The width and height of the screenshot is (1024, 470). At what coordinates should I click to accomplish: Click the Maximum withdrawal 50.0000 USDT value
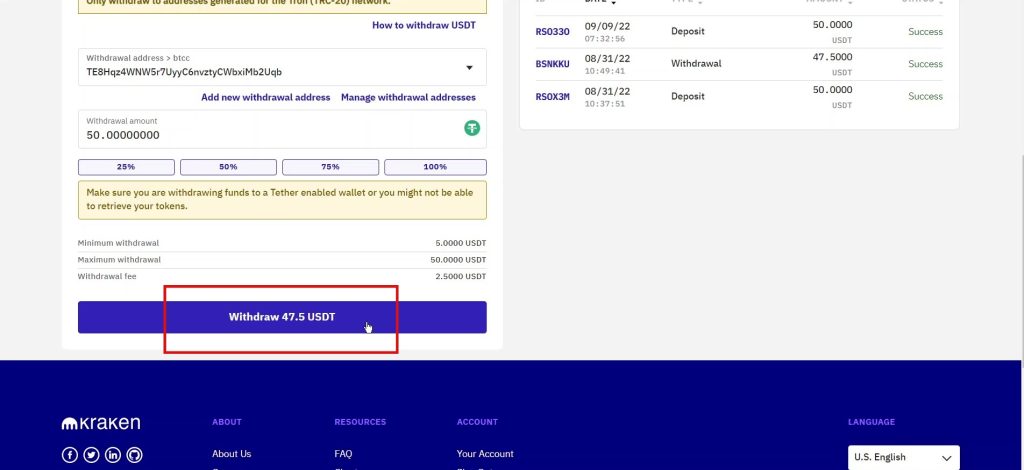pyautogui.click(x=458, y=260)
